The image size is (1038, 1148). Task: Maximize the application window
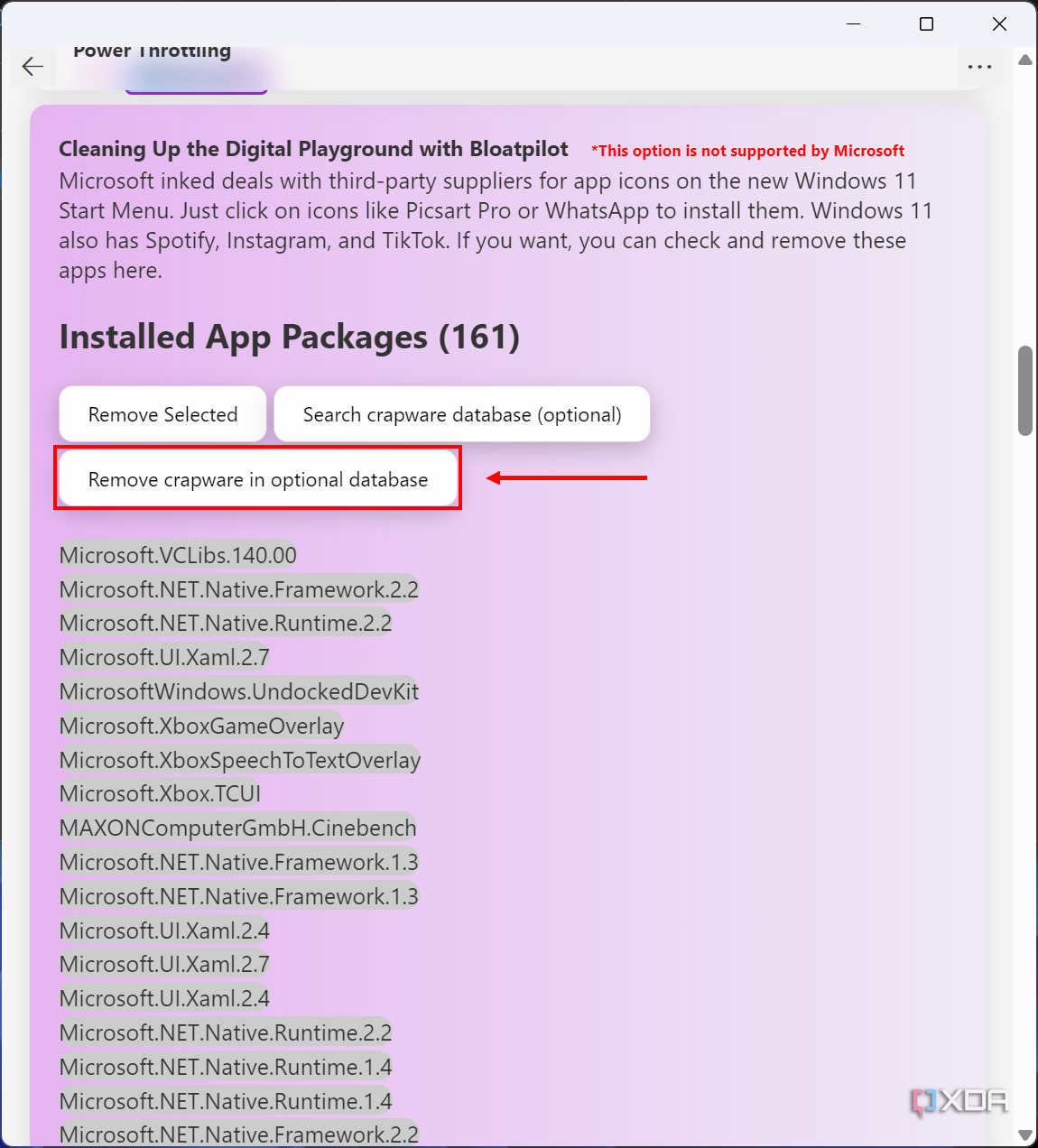926,24
